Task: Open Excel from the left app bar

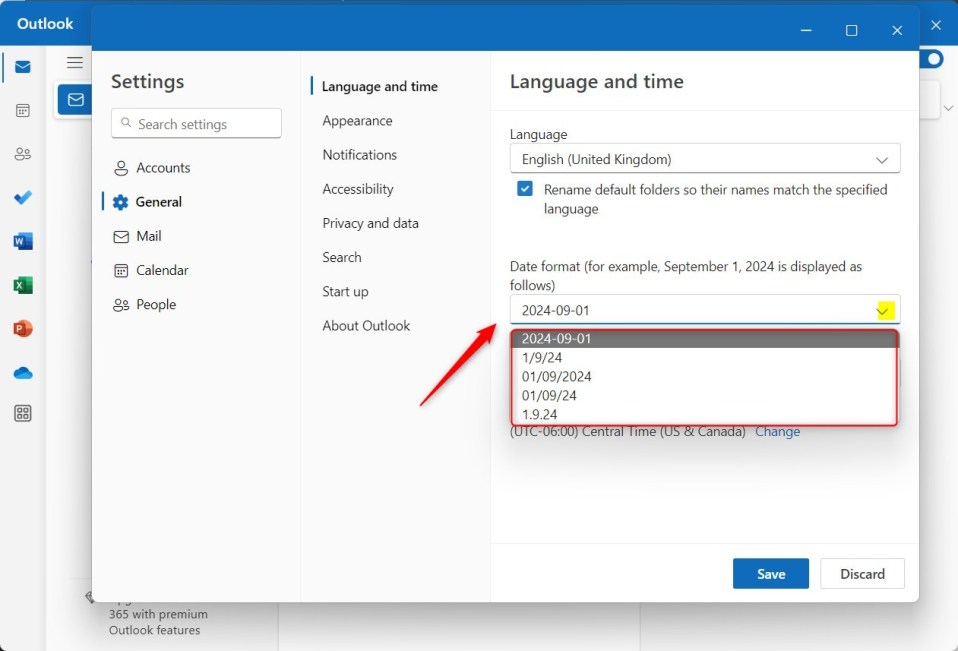Action: point(22,284)
